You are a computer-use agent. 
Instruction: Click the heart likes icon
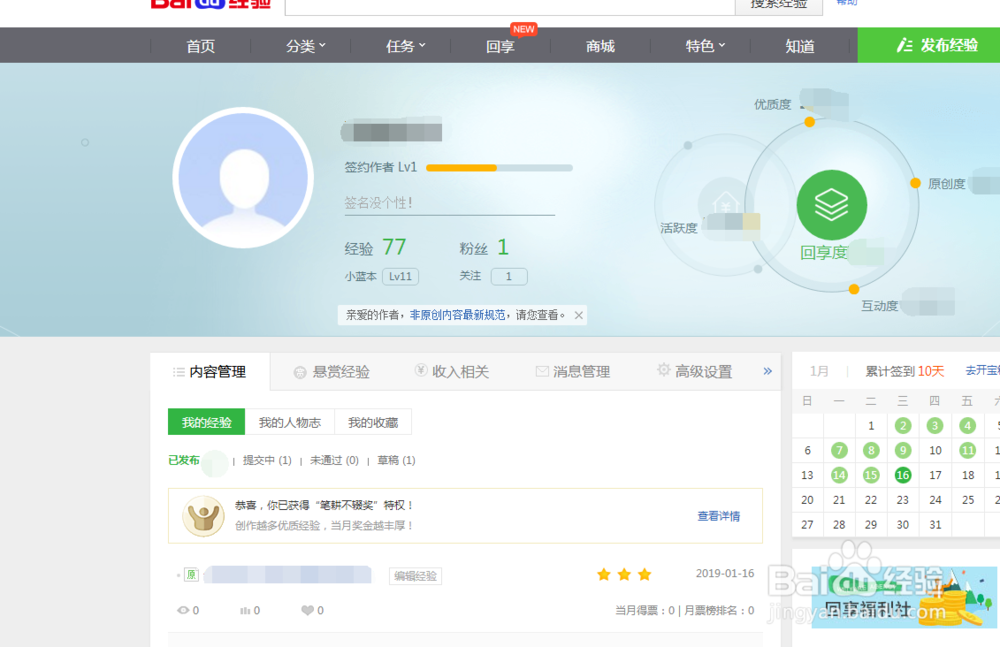[x=306, y=610]
